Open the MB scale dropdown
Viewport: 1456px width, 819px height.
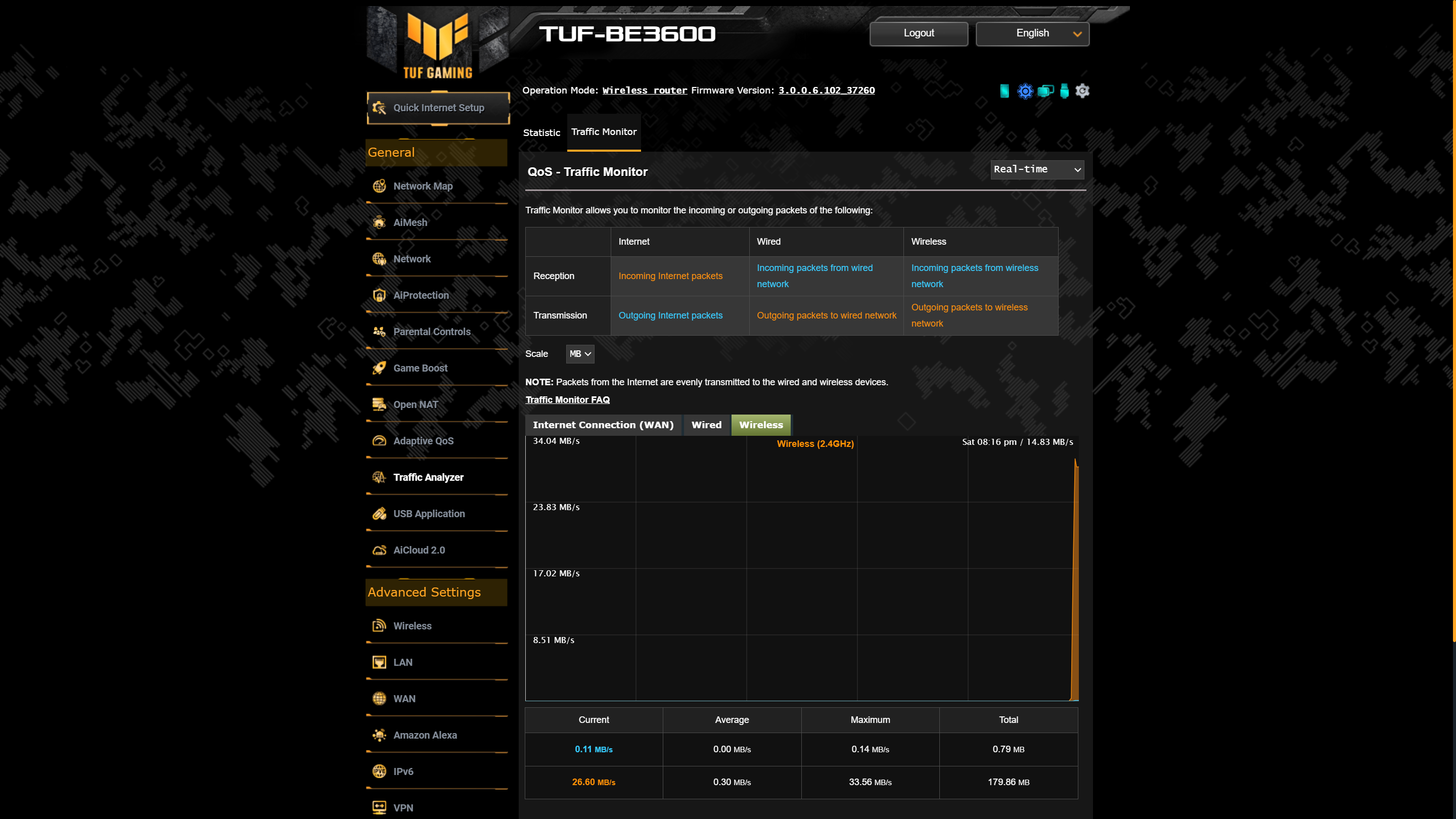tap(580, 354)
